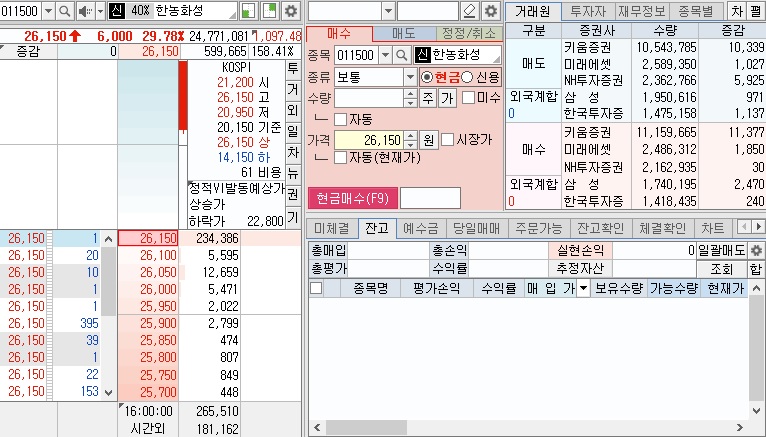Screen dimensions: 766x437
Task: Tick the 시장가 market price checkbox
Action: (x=447, y=140)
